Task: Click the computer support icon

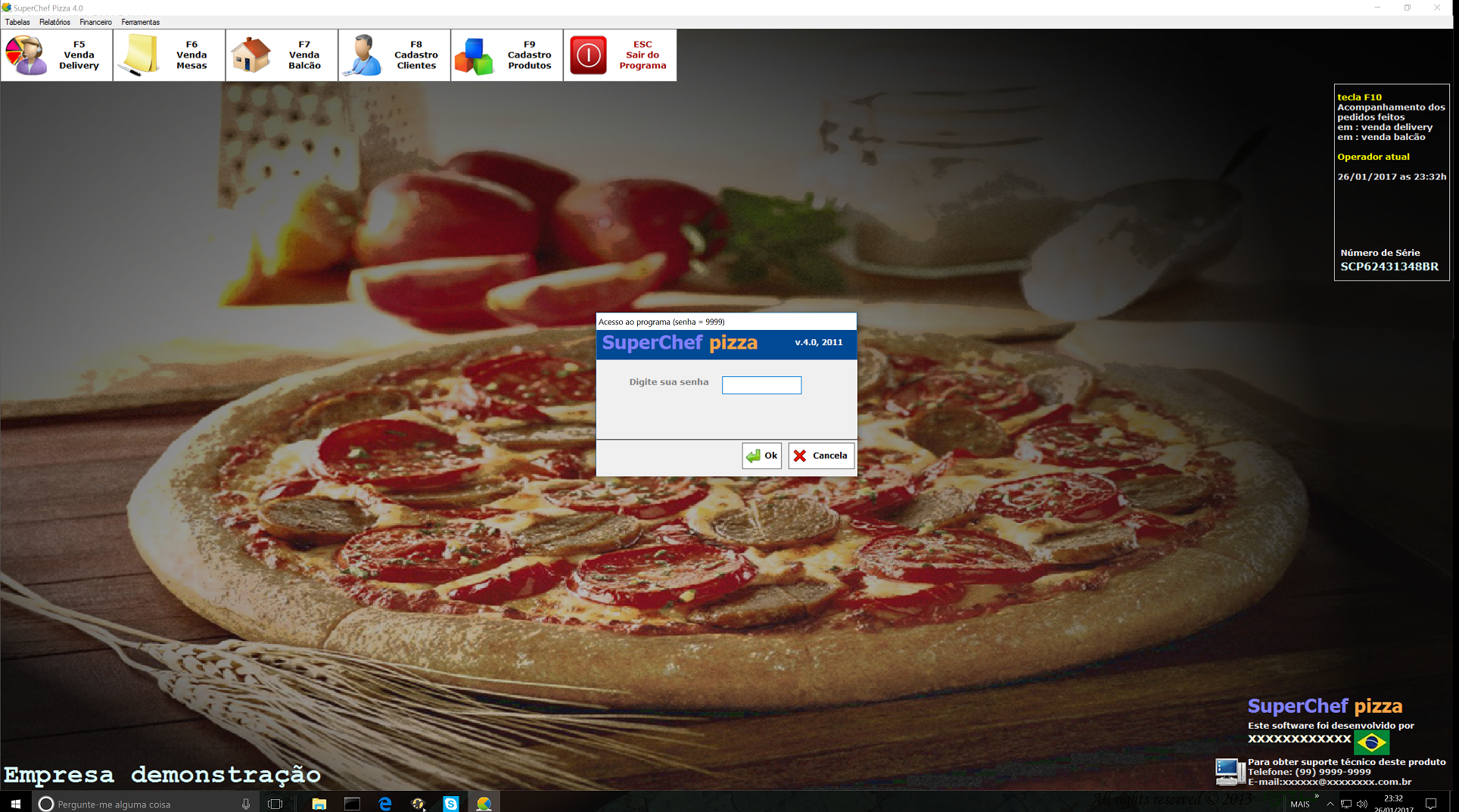Action: 1230,771
